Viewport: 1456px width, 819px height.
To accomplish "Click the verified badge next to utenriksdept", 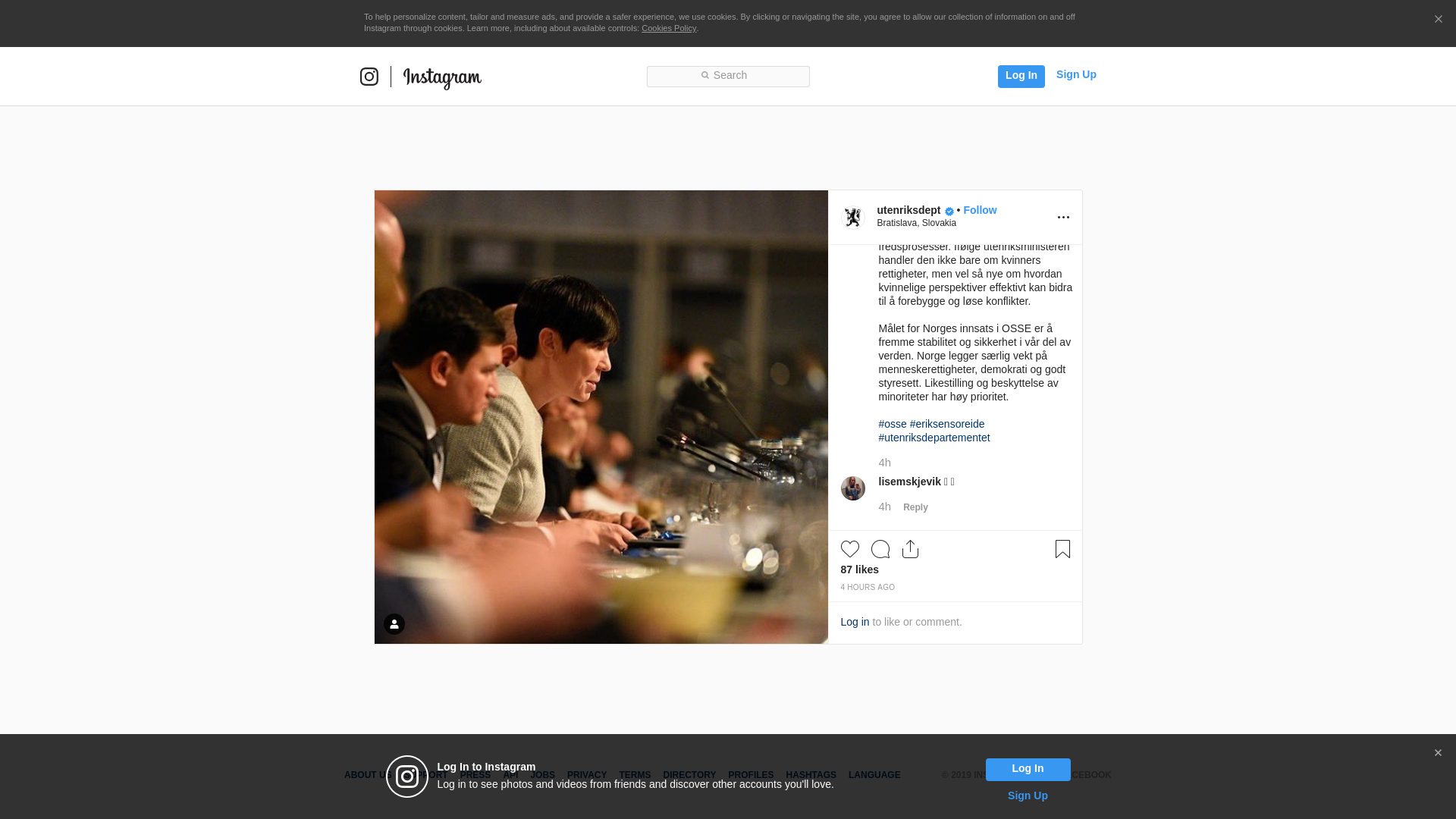I will (949, 212).
